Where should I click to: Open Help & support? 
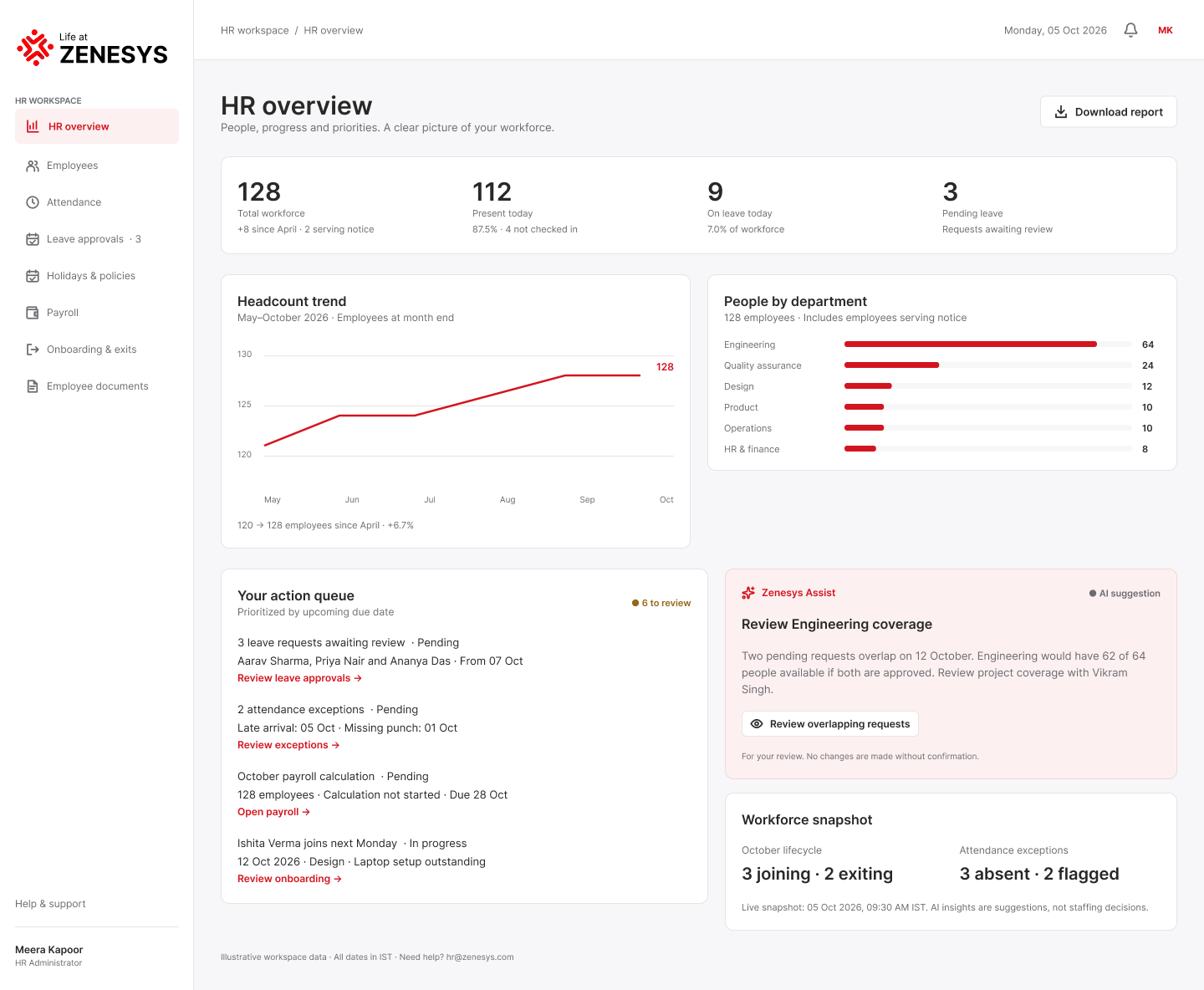(x=50, y=904)
